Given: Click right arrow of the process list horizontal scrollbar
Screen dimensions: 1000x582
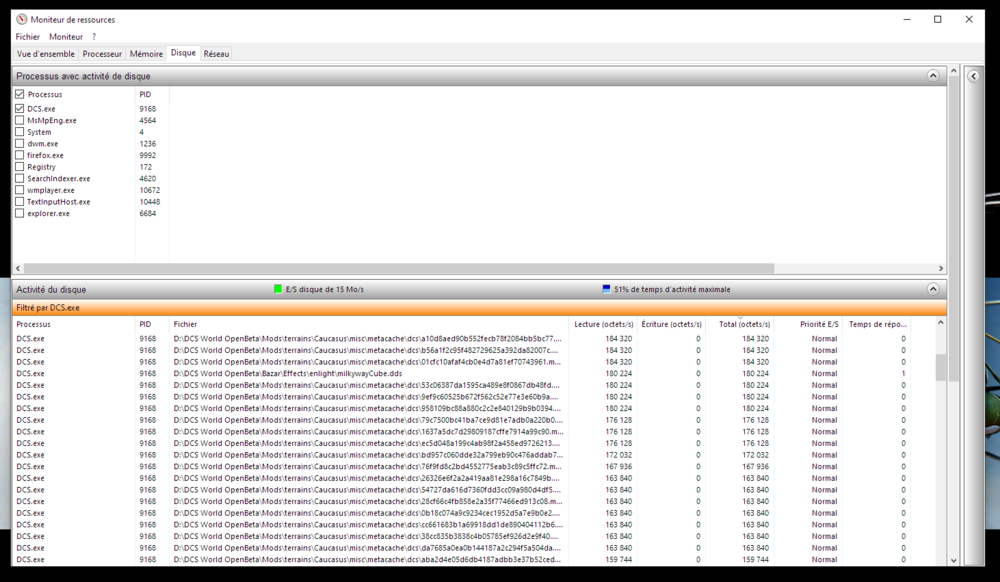Looking at the screenshot, I should coord(941,268).
